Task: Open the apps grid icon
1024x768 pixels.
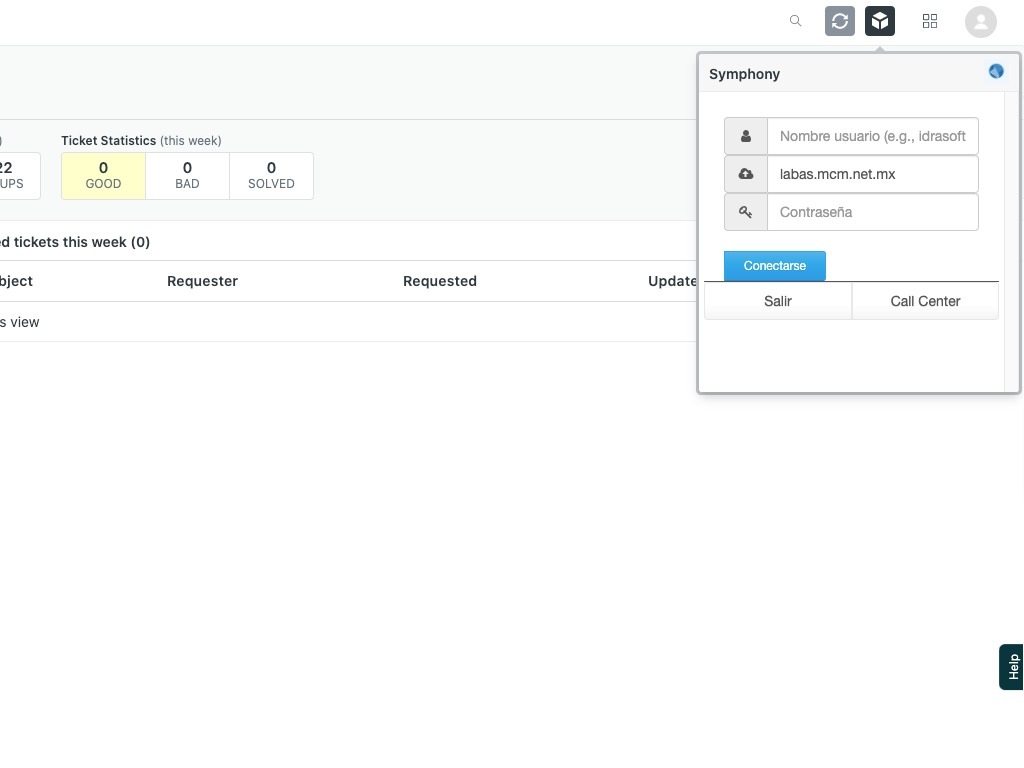Action: click(930, 21)
